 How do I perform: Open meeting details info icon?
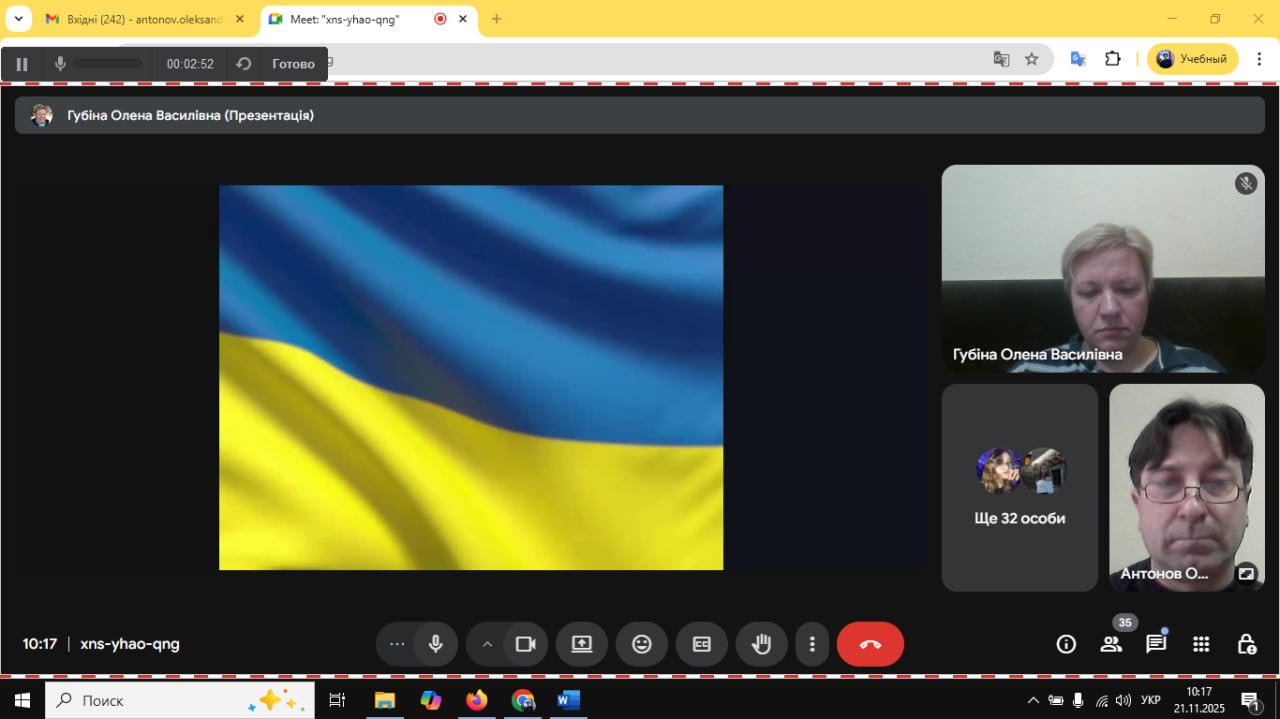pyautogui.click(x=1066, y=644)
